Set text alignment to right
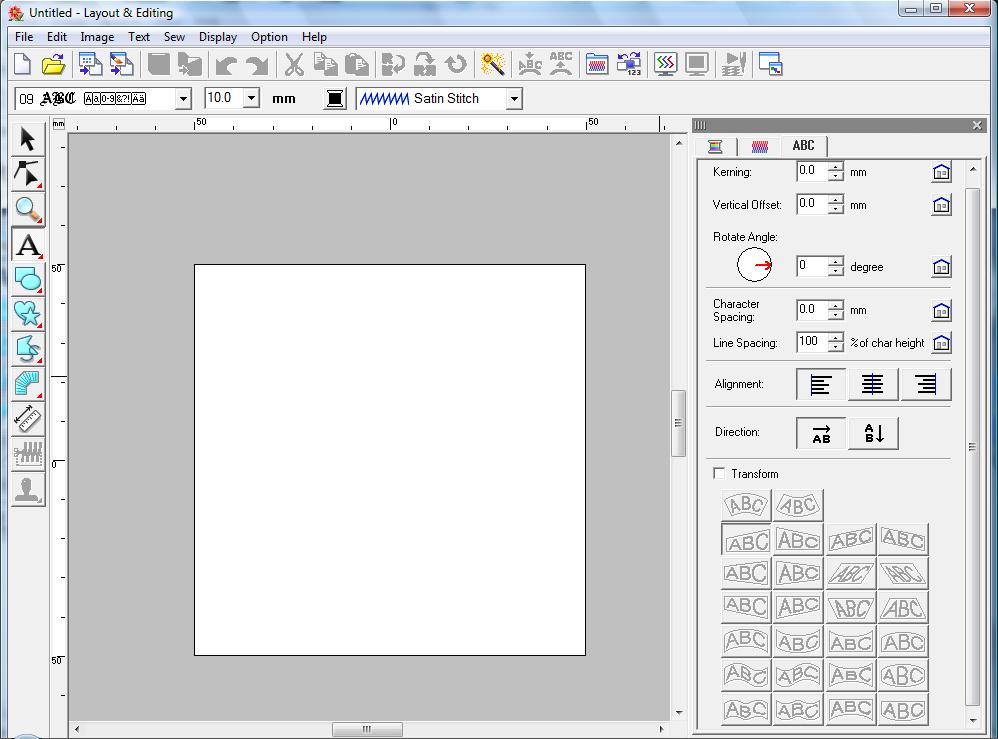998x739 pixels. (925, 384)
